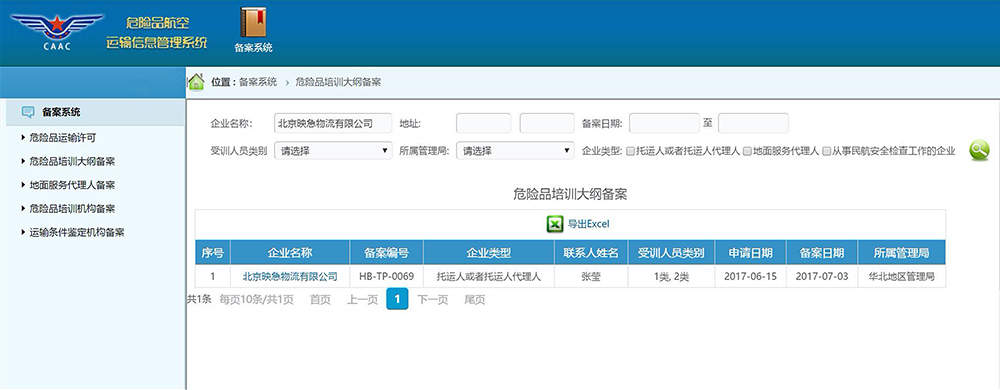The height and width of the screenshot is (390, 1000).
Task: Click the HB-TP-0069 cell
Action: [x=386, y=277]
